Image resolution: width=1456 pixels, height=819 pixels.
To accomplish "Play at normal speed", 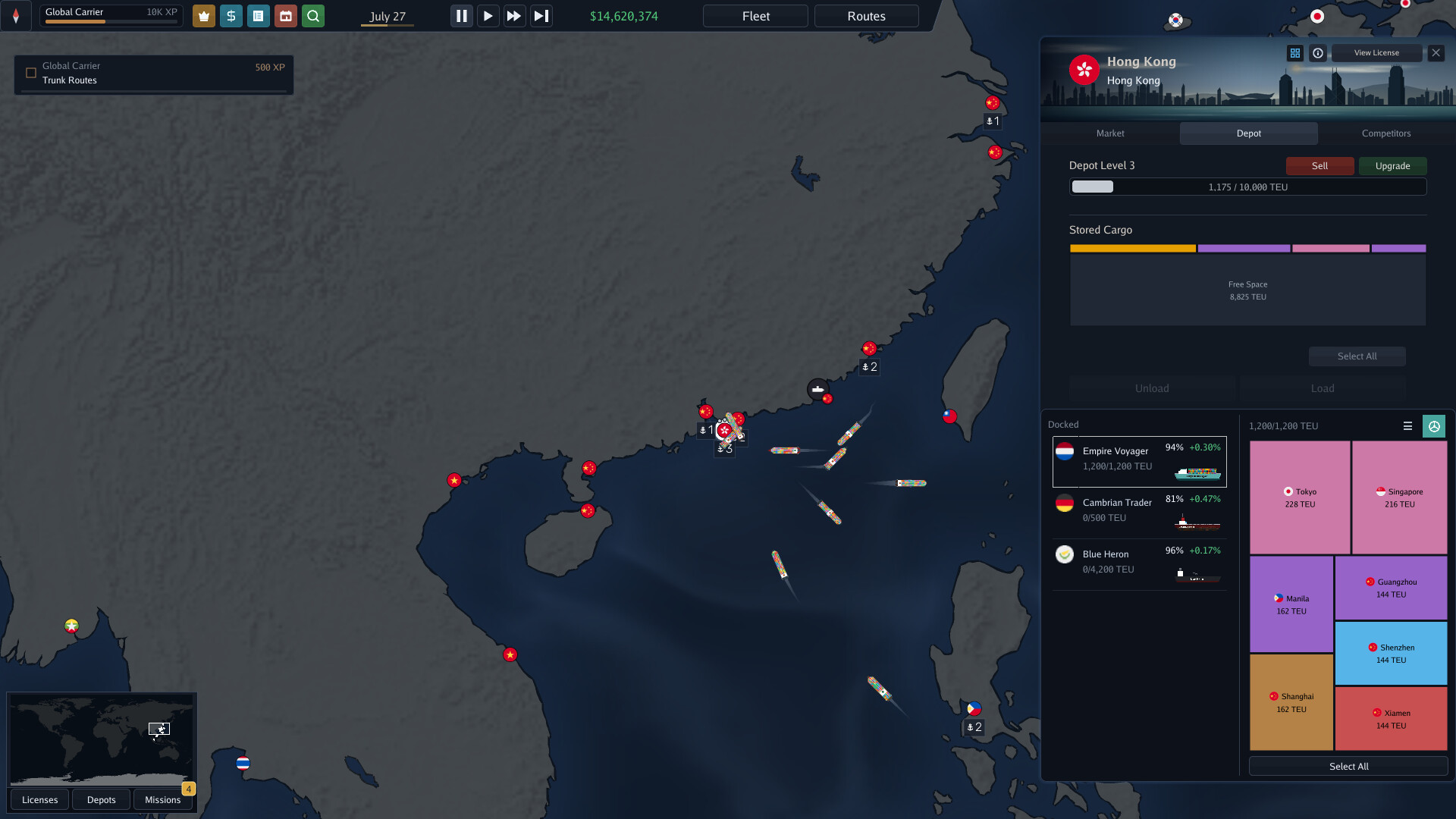I will click(488, 16).
